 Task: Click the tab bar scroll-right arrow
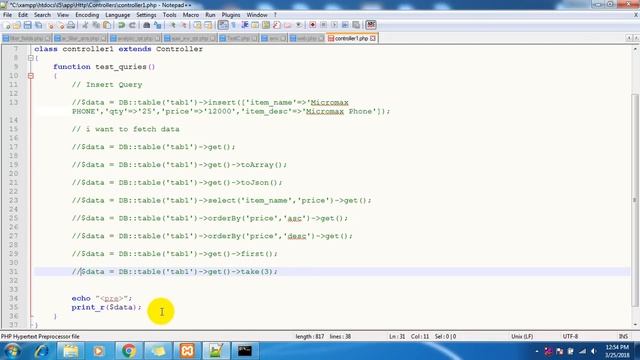pos(636,38)
